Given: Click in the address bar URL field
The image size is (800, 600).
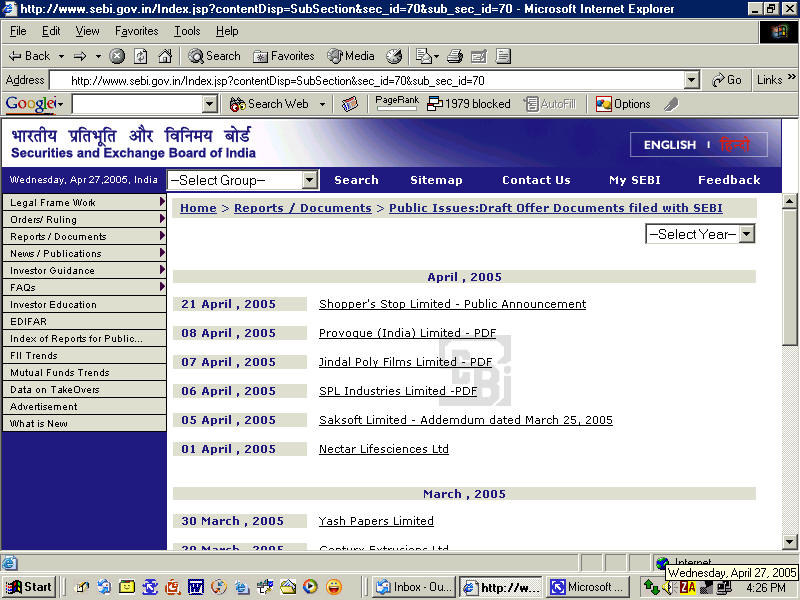Looking at the screenshot, I should tap(367, 80).
